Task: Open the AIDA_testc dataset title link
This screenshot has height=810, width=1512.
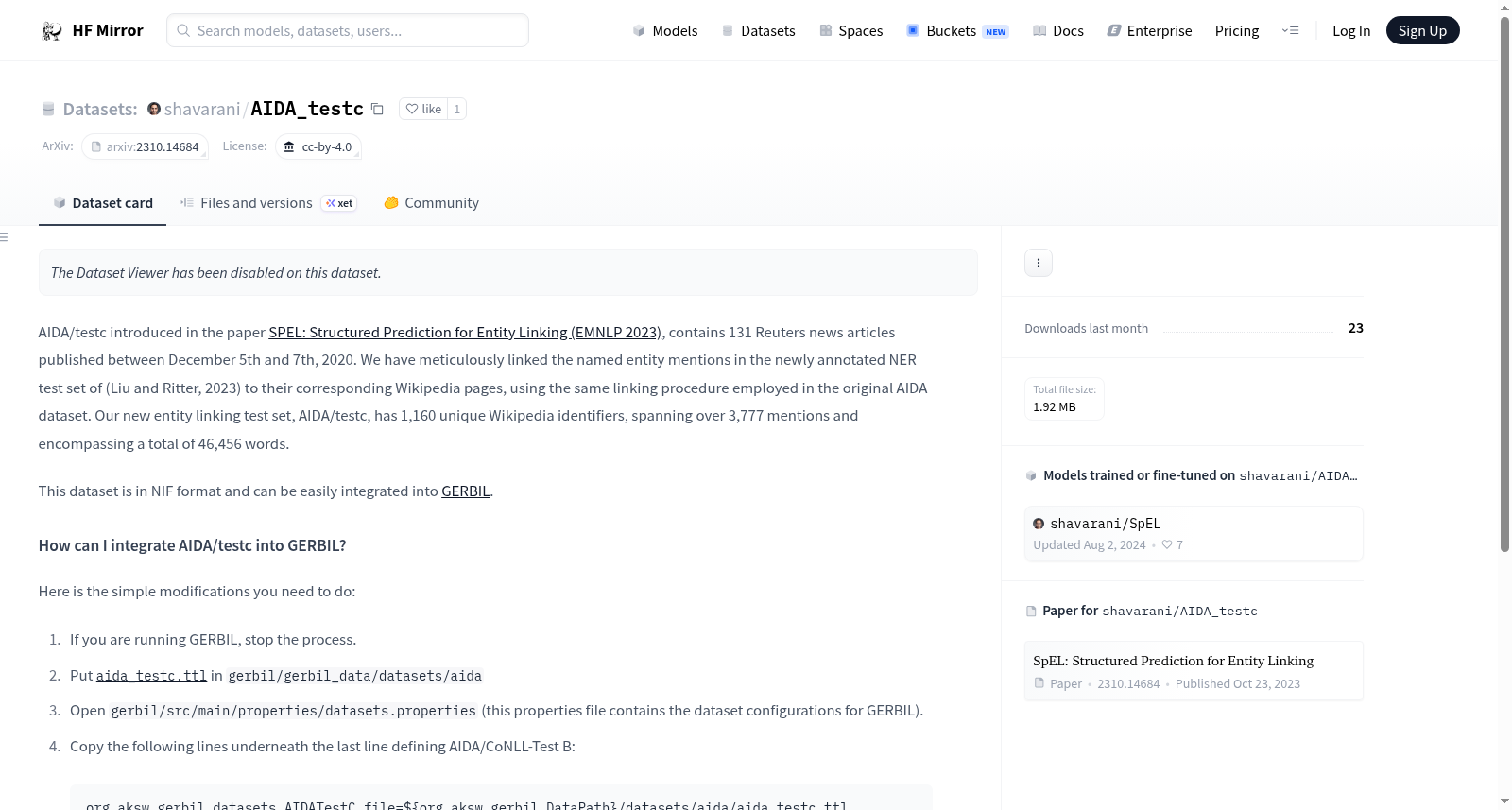Action: click(307, 109)
